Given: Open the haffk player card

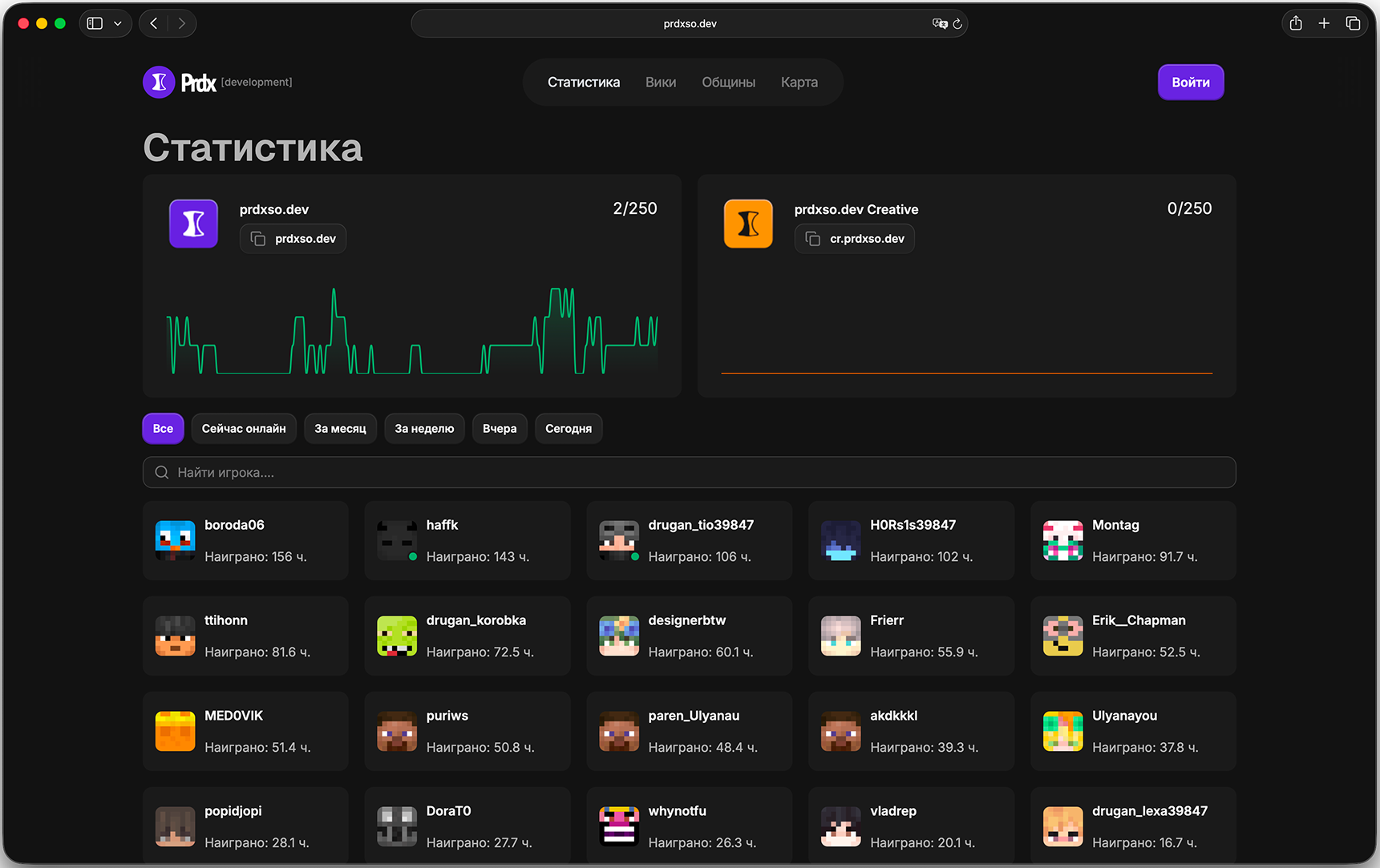Looking at the screenshot, I should (x=467, y=540).
